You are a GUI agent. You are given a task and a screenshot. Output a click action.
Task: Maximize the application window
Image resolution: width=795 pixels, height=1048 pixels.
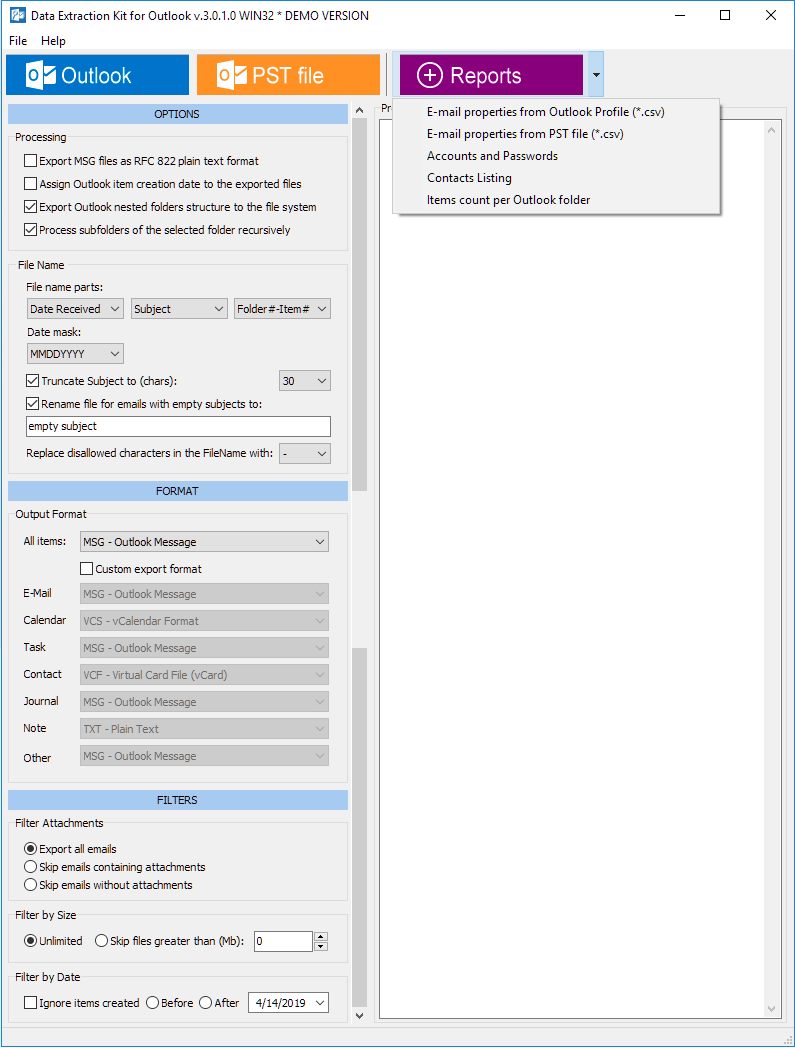click(x=725, y=15)
